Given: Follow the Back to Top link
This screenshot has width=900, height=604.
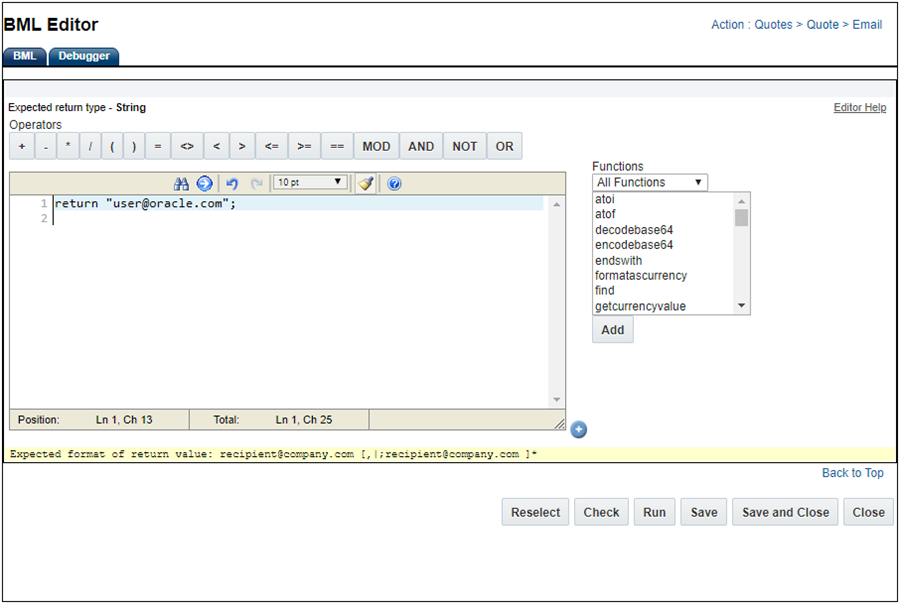Looking at the screenshot, I should click(x=852, y=473).
